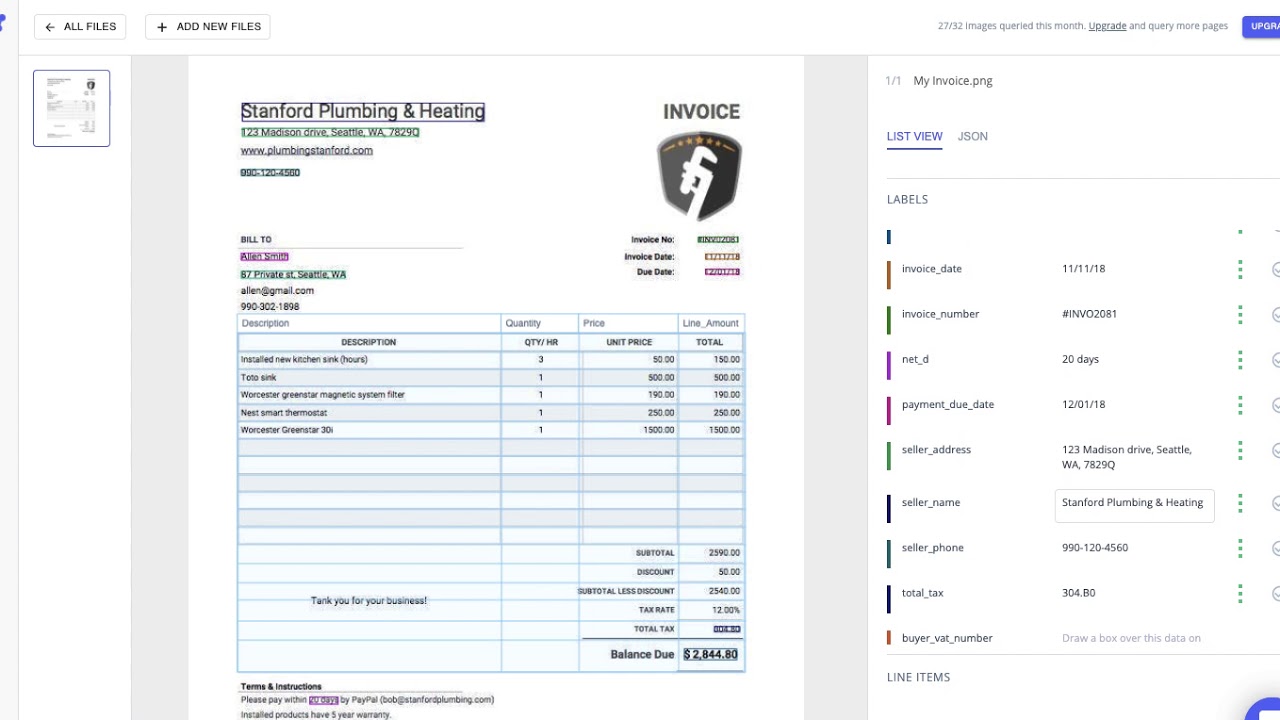Click the total_tax value 304.B0
This screenshot has height=720, width=1280.
pos(1078,593)
